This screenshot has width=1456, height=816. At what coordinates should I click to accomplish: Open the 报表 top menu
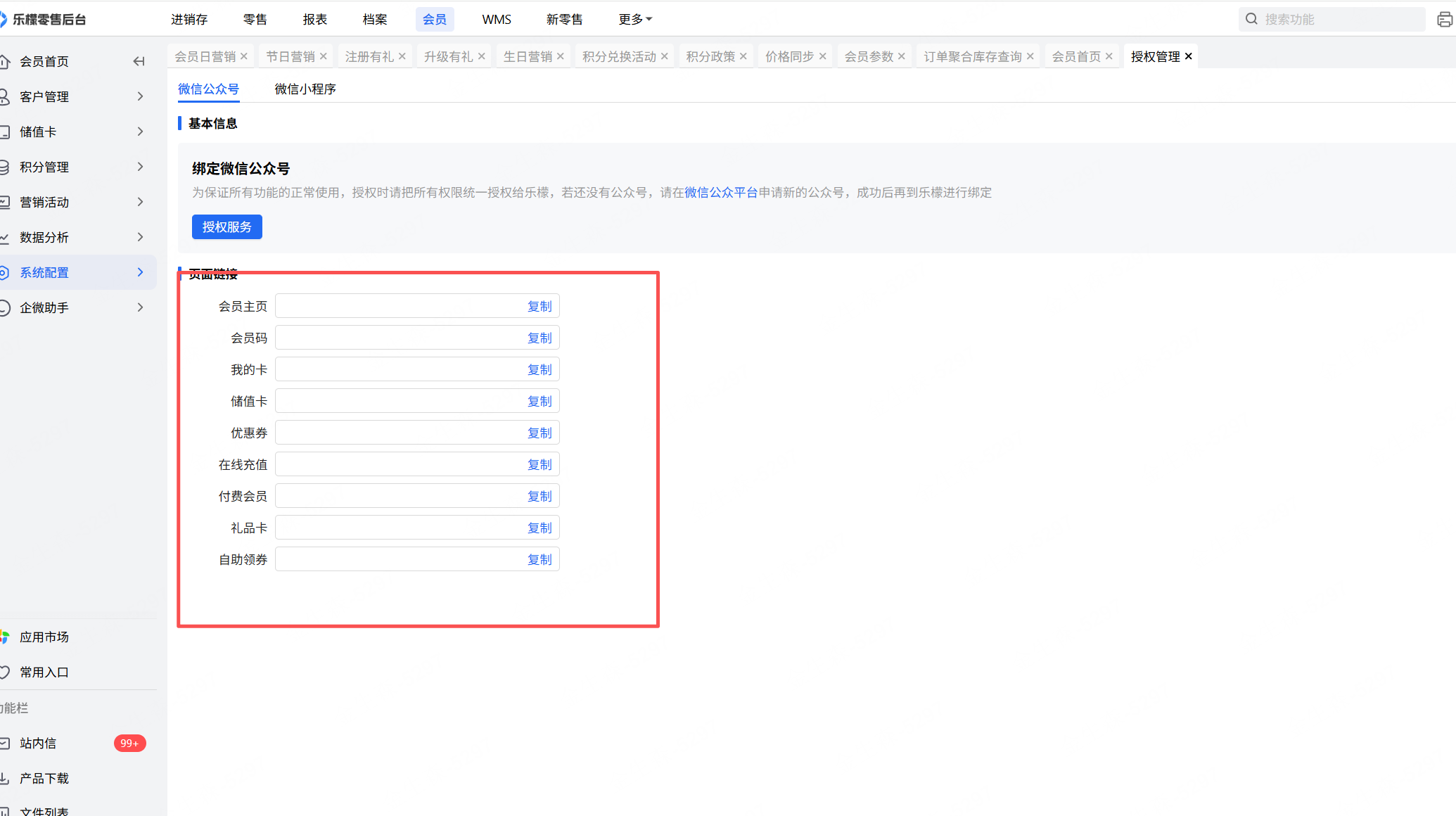click(x=314, y=19)
